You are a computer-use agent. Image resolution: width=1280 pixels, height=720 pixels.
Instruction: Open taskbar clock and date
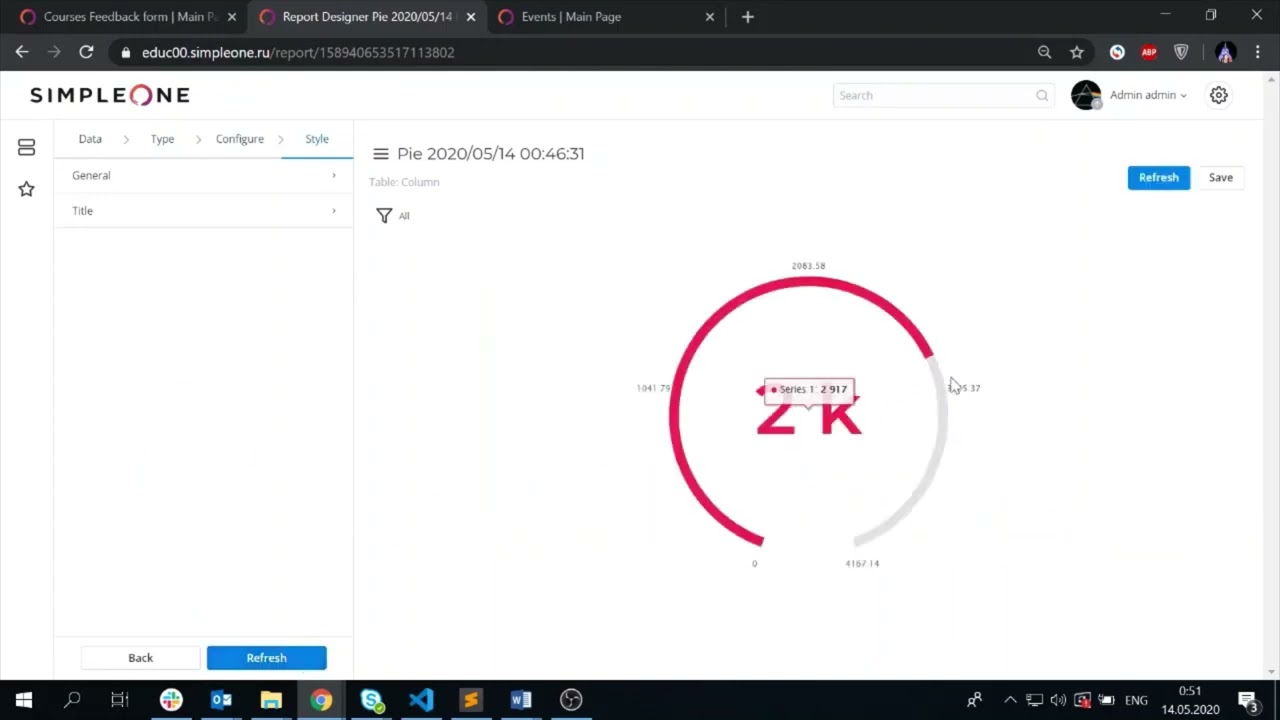click(x=1190, y=700)
